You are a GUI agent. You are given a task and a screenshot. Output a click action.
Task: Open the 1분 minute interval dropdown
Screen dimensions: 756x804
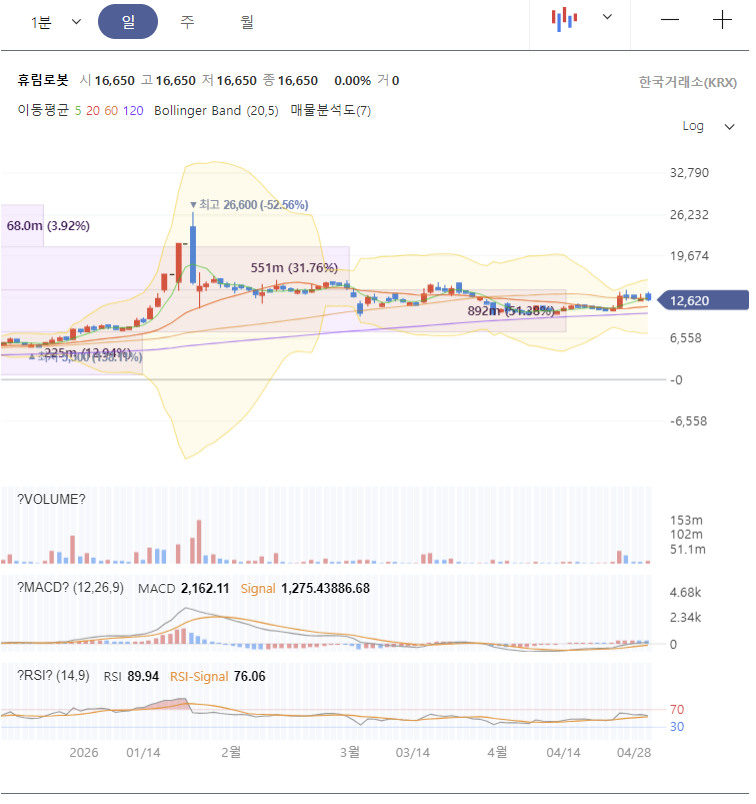pos(55,22)
